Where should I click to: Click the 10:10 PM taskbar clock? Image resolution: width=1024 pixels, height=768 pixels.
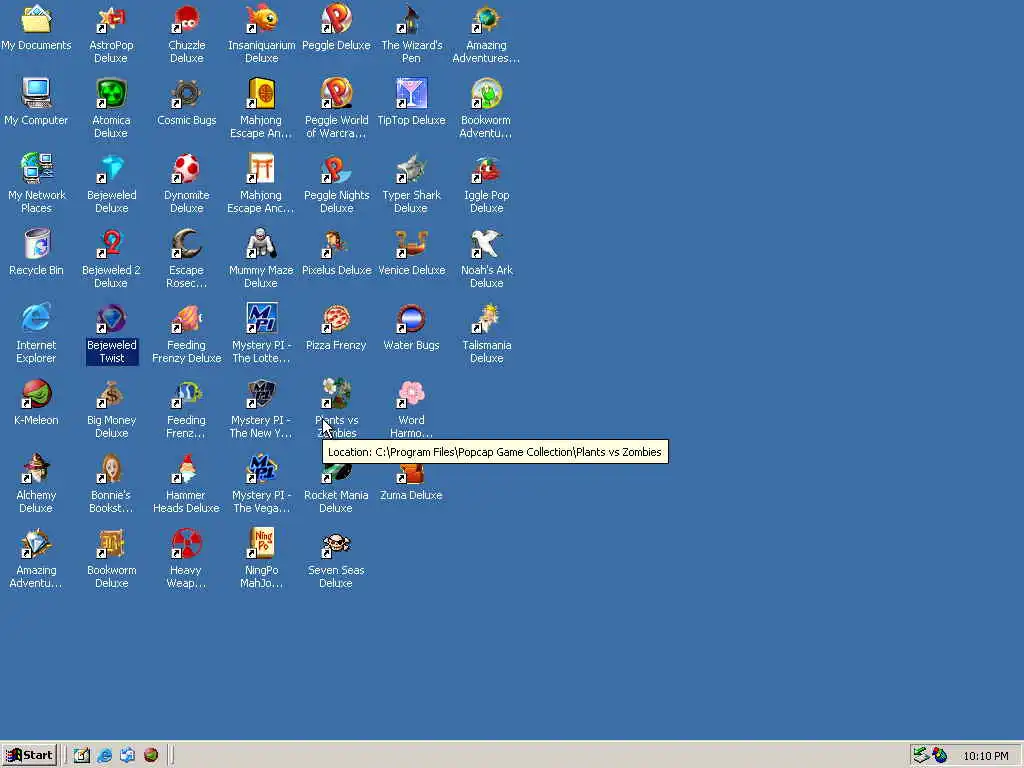[x=985, y=756]
